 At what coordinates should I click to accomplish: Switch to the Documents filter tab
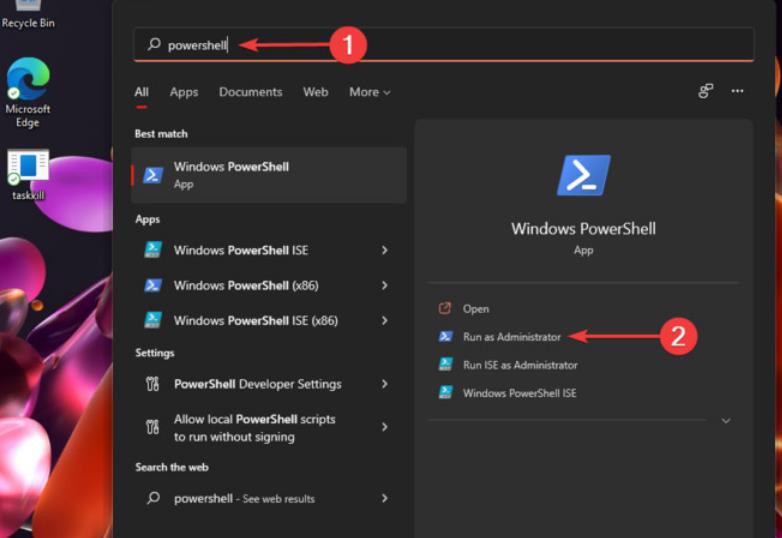[250, 92]
